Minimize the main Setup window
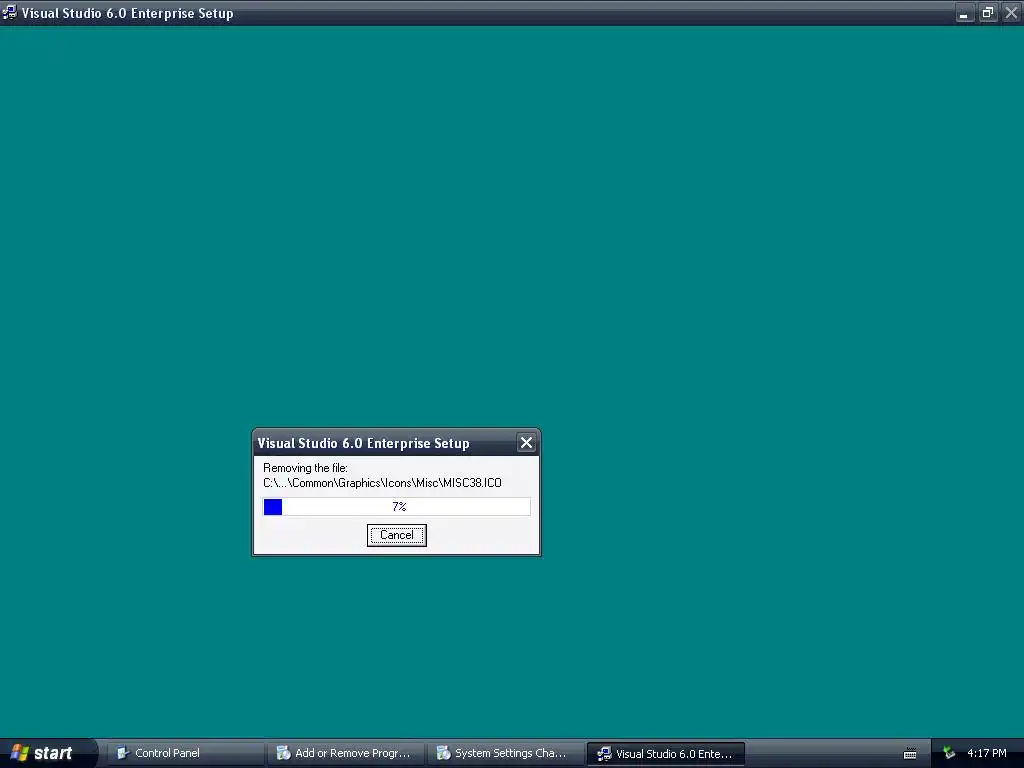This screenshot has width=1024, height=768. 965,13
